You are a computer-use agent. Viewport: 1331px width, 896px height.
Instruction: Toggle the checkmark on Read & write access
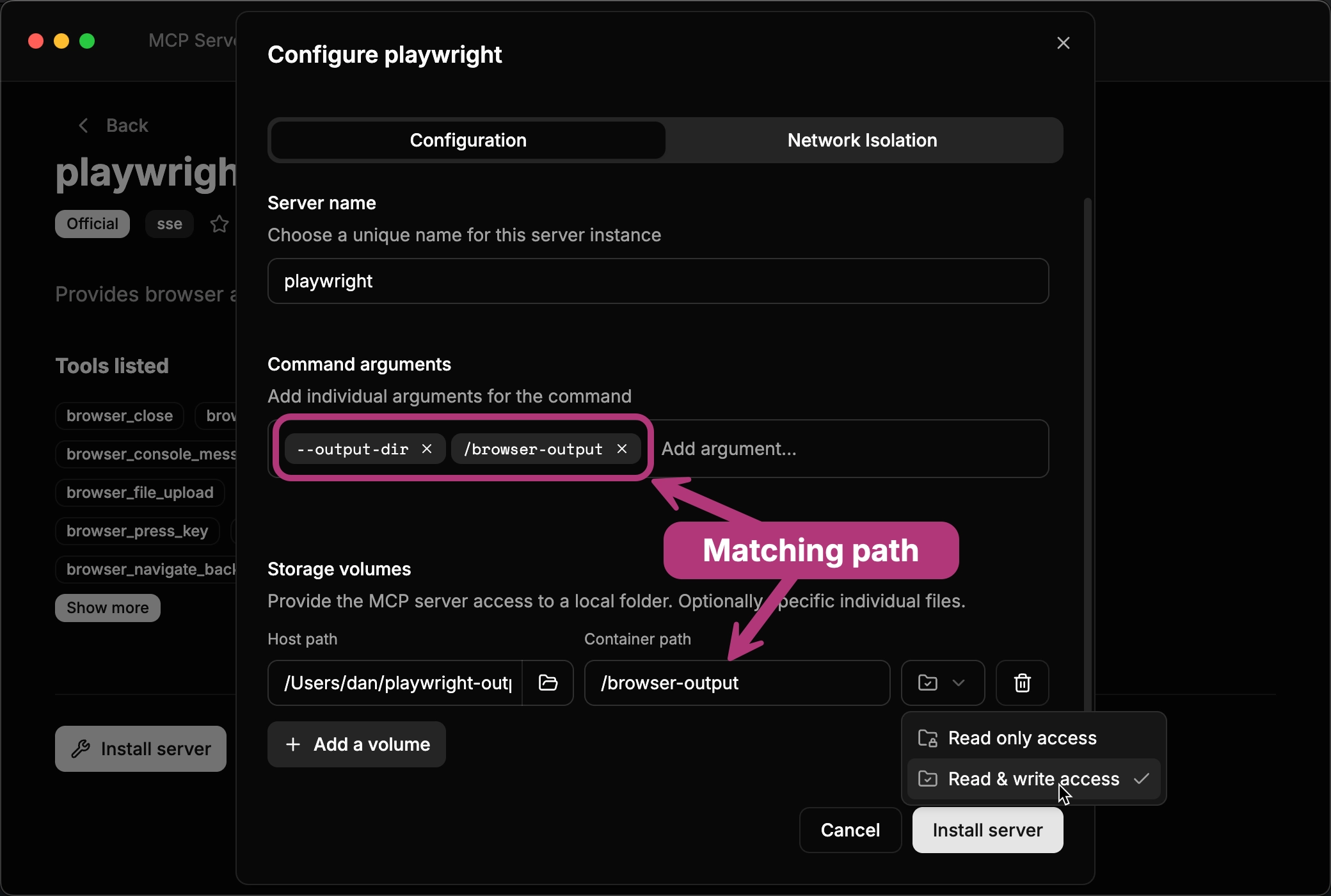[x=1142, y=778]
